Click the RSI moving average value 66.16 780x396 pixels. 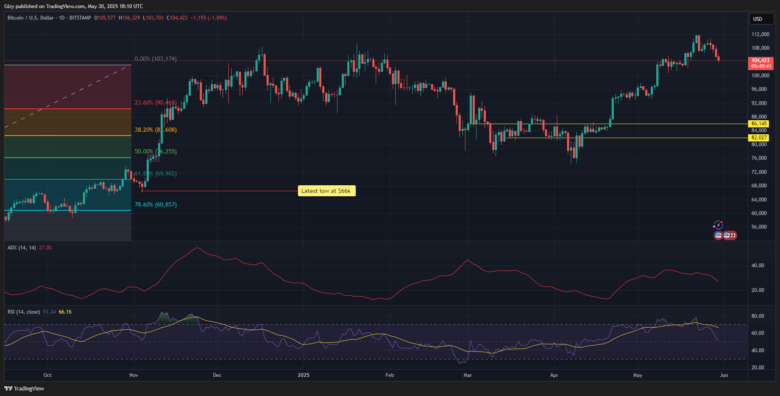click(x=65, y=311)
